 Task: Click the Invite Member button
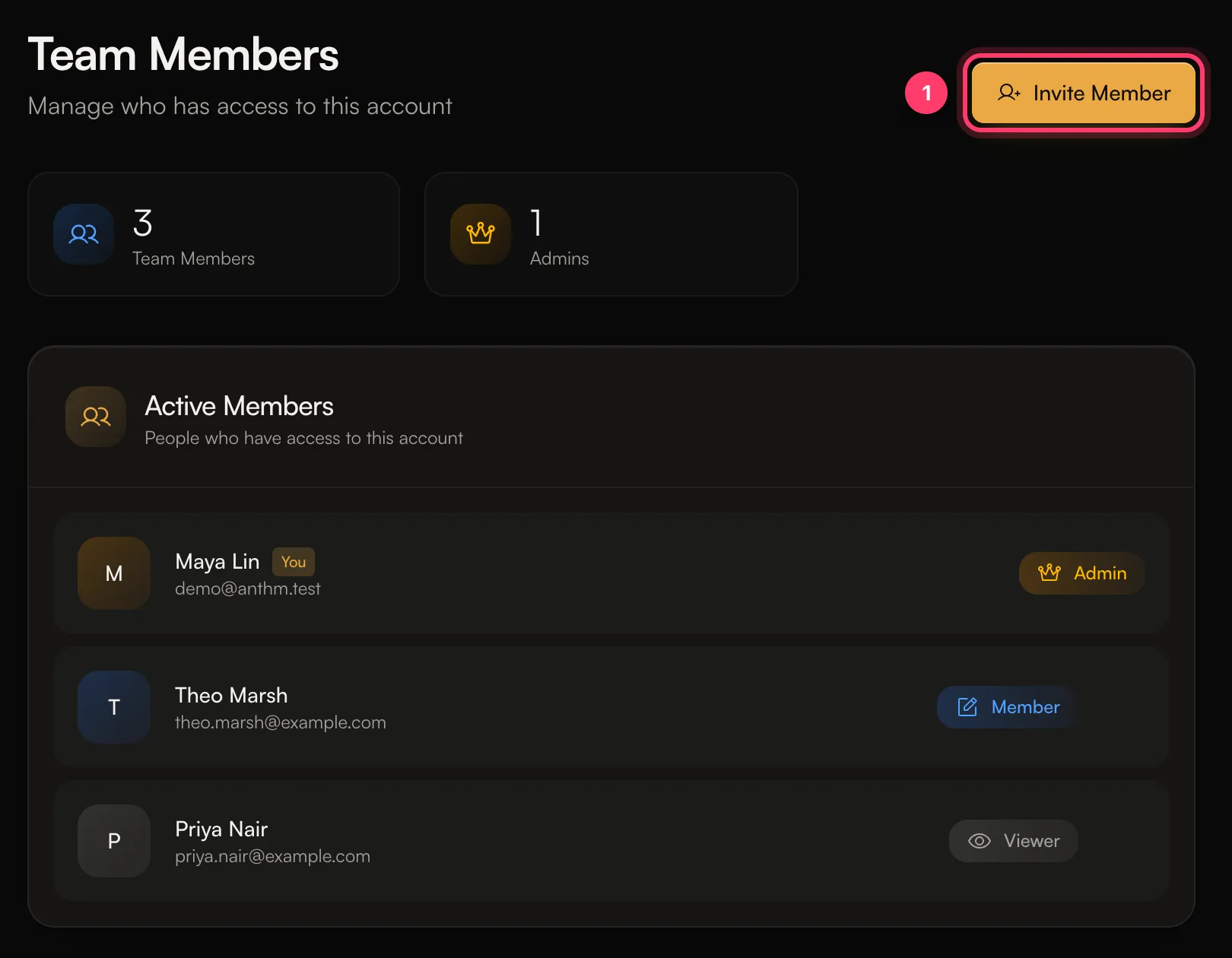coord(1084,93)
